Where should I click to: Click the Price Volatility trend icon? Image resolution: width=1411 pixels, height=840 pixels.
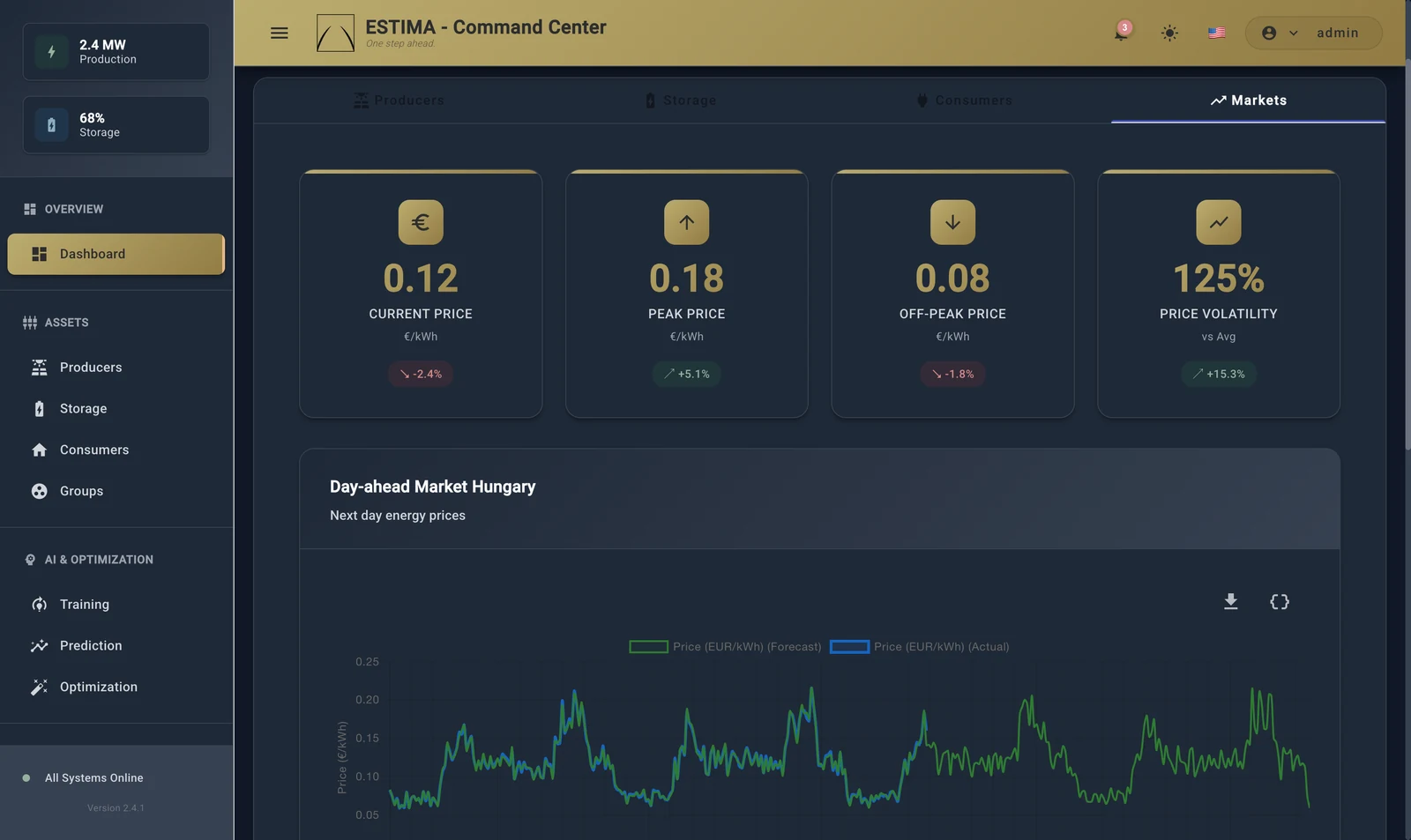tap(1219, 222)
